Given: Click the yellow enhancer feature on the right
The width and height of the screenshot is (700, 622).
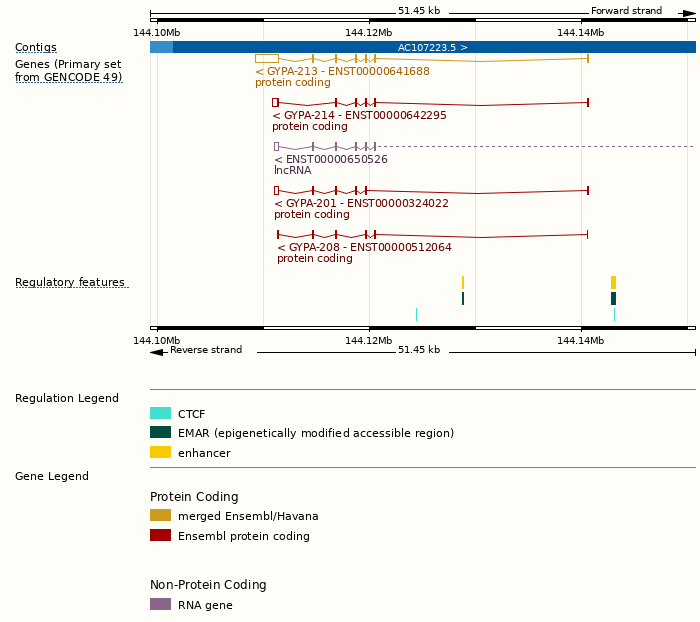Looking at the screenshot, I should click(x=613, y=282).
